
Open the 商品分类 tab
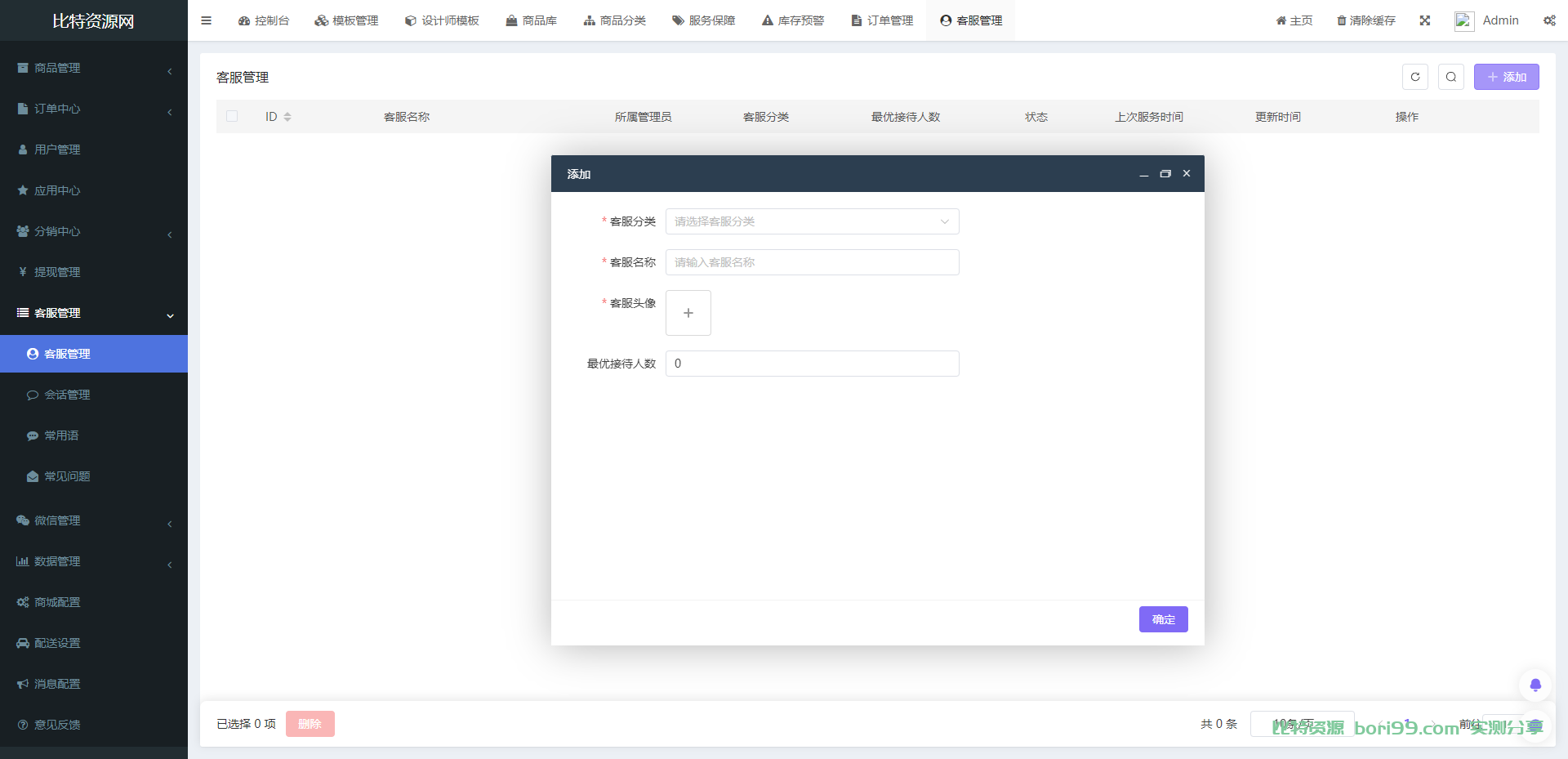(615, 20)
